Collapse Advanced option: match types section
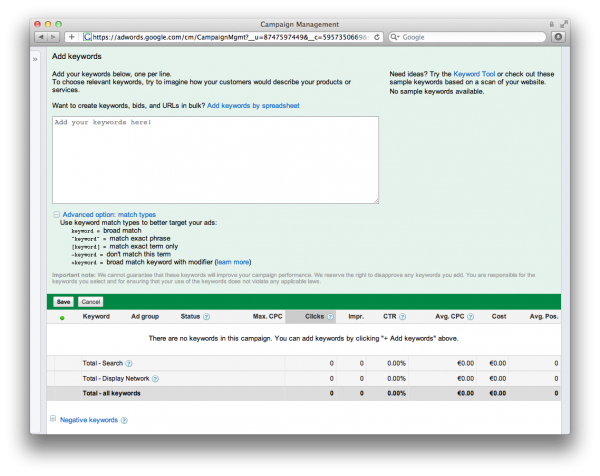The height and width of the screenshot is (476, 600). click(56, 215)
